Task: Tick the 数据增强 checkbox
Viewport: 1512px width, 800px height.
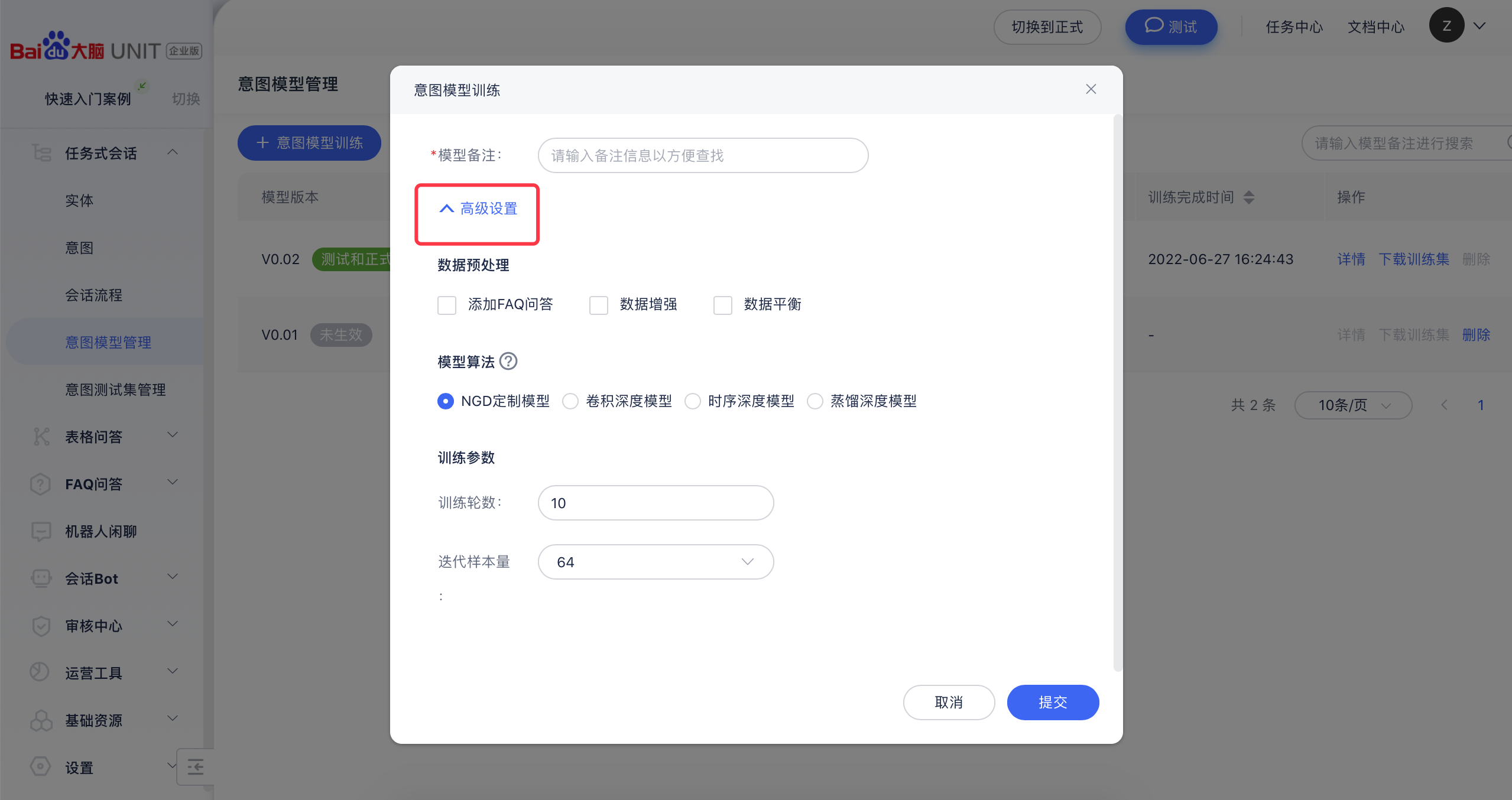Action: coord(598,305)
